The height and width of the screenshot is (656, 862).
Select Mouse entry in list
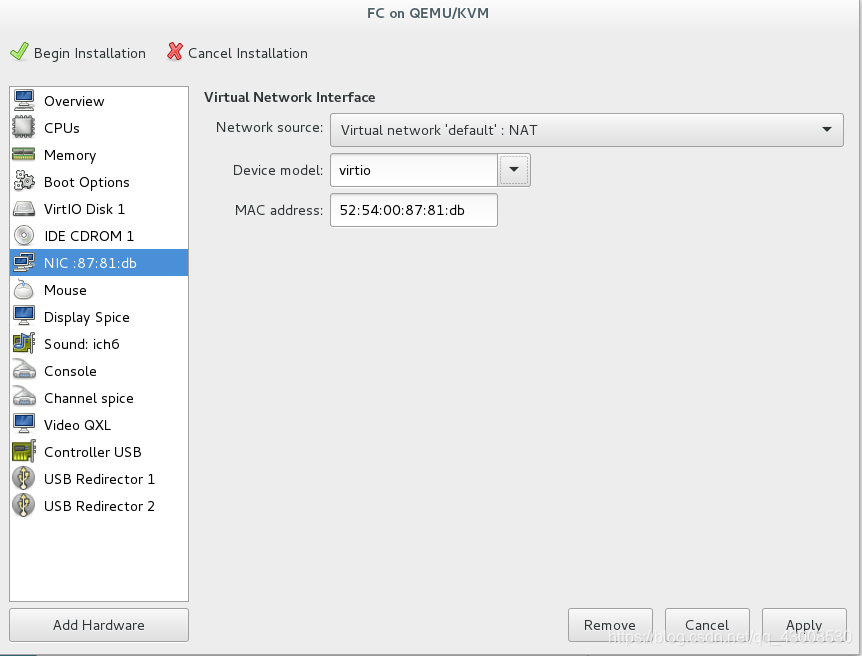click(x=99, y=289)
